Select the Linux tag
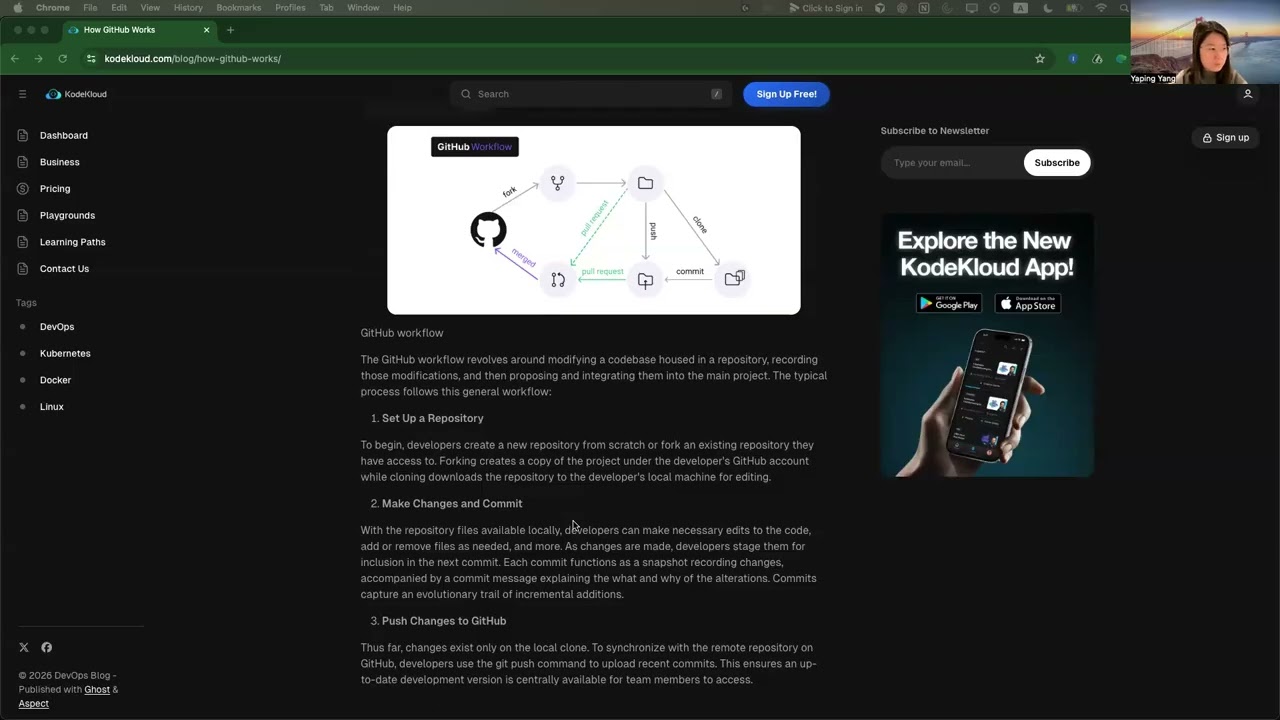The image size is (1280, 720). pyautogui.click(x=52, y=407)
